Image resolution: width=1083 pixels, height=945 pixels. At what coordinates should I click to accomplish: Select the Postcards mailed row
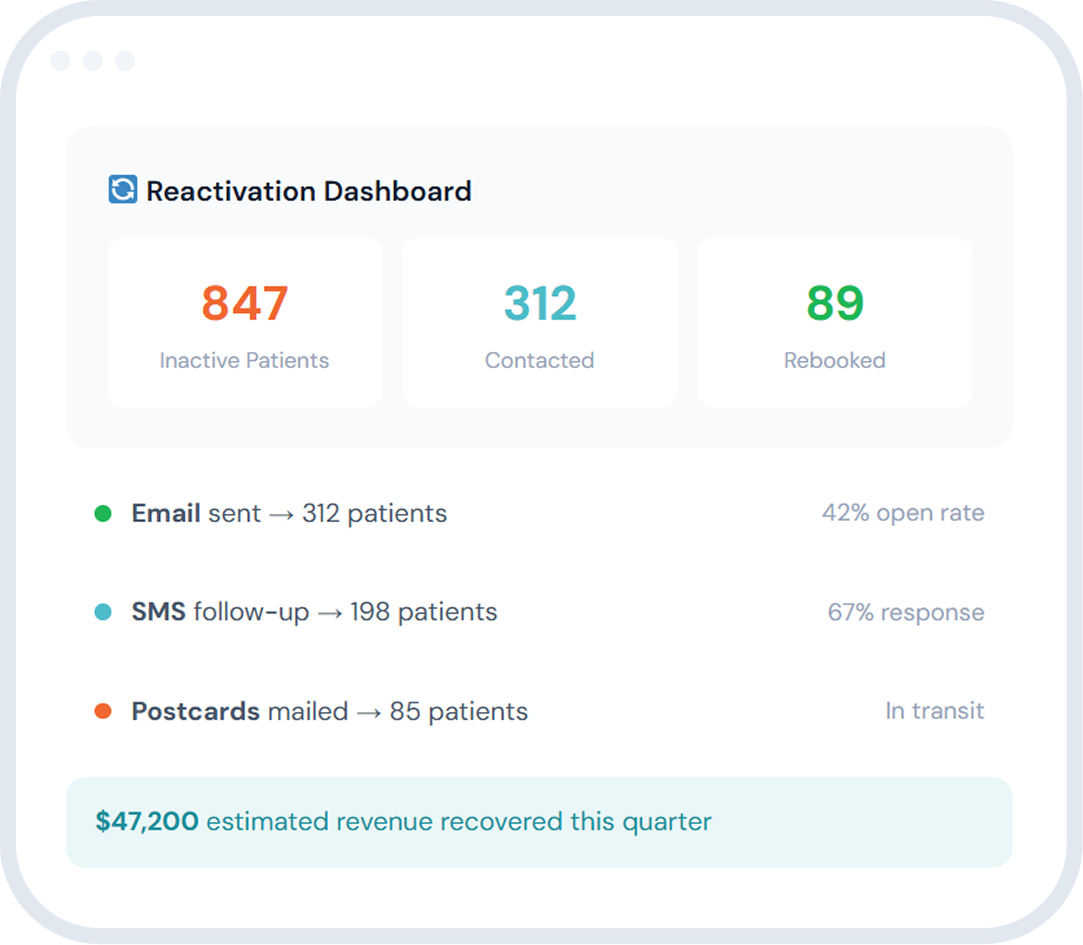pyautogui.click(x=329, y=712)
